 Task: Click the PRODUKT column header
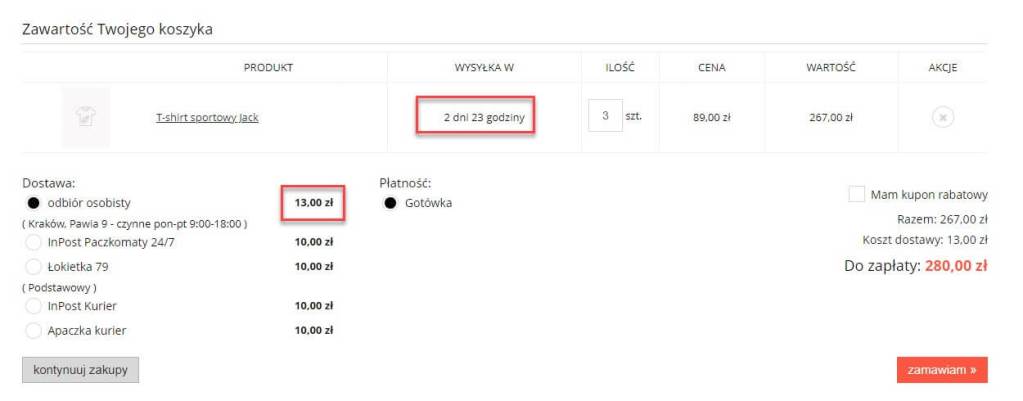tap(268, 68)
